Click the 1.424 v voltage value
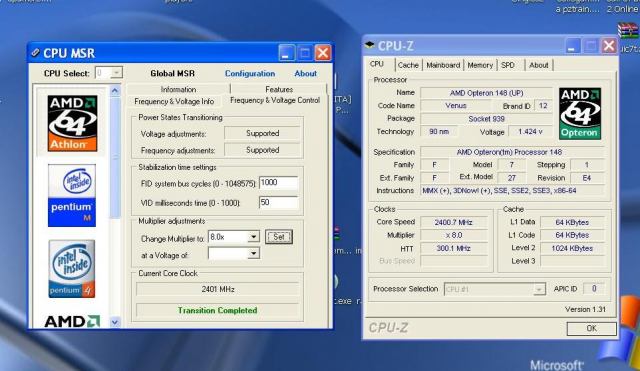640x371 pixels. [530, 131]
